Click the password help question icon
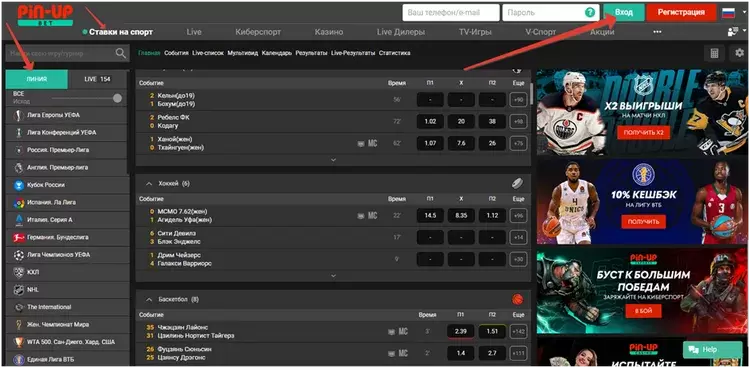 coord(590,12)
